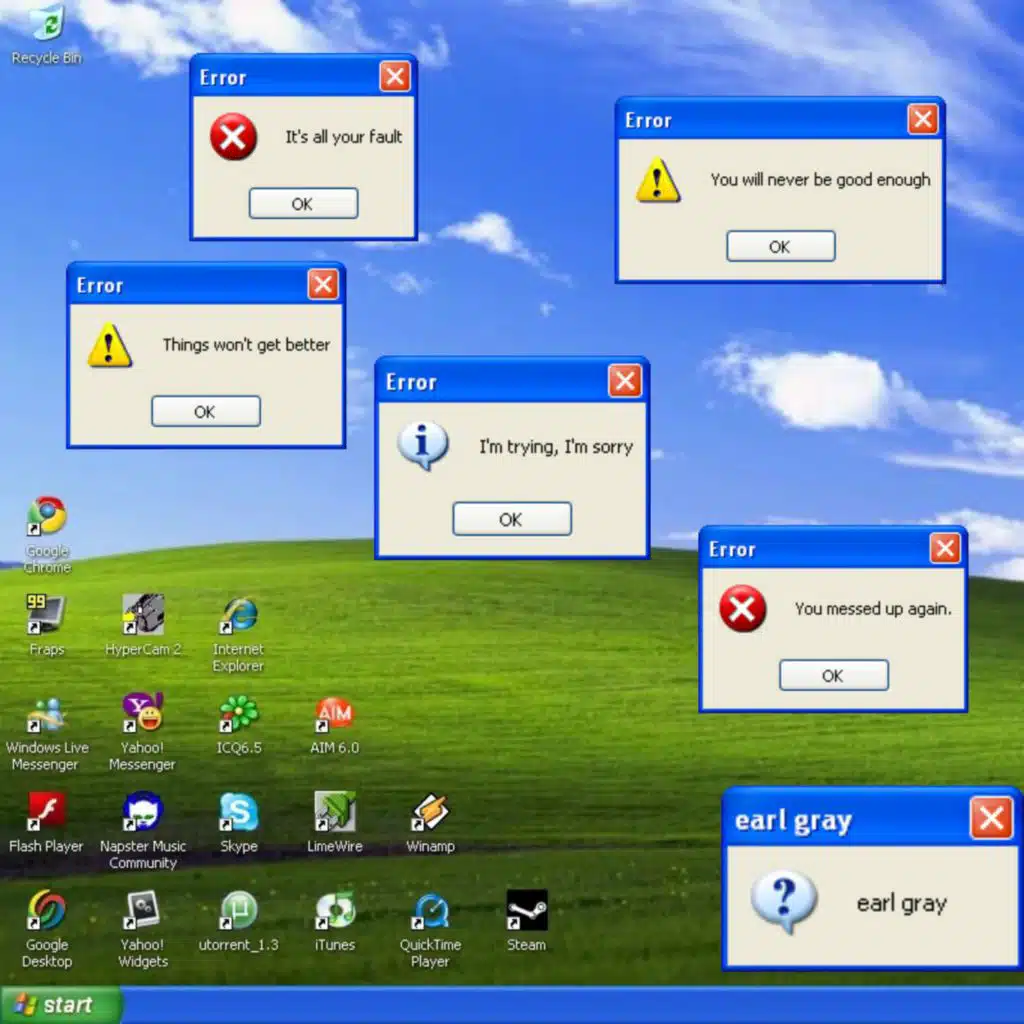
Task: Click OK in "I'm trying, I'm sorry" dialog
Action: click(512, 519)
